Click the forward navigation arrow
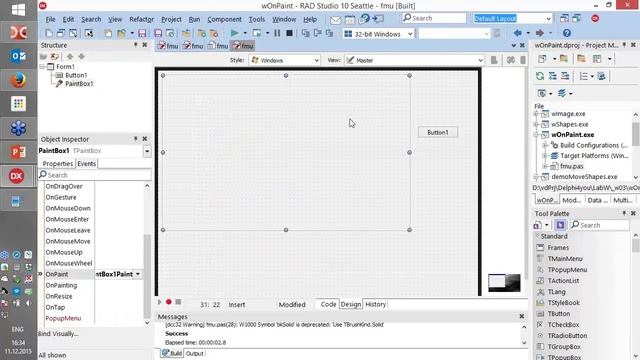Image resolution: width=640 pixels, height=360 pixels. (x=540, y=33)
